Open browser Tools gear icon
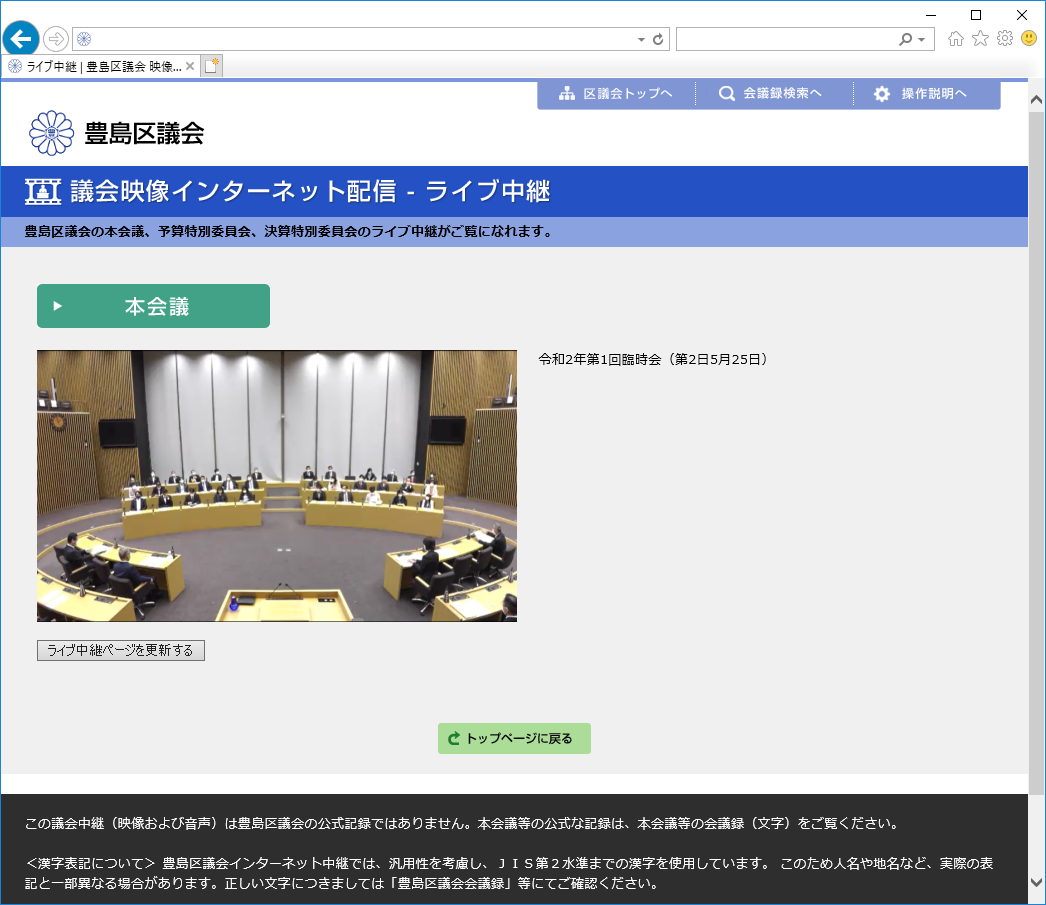Screen dimensions: 1046x905 1005,39
